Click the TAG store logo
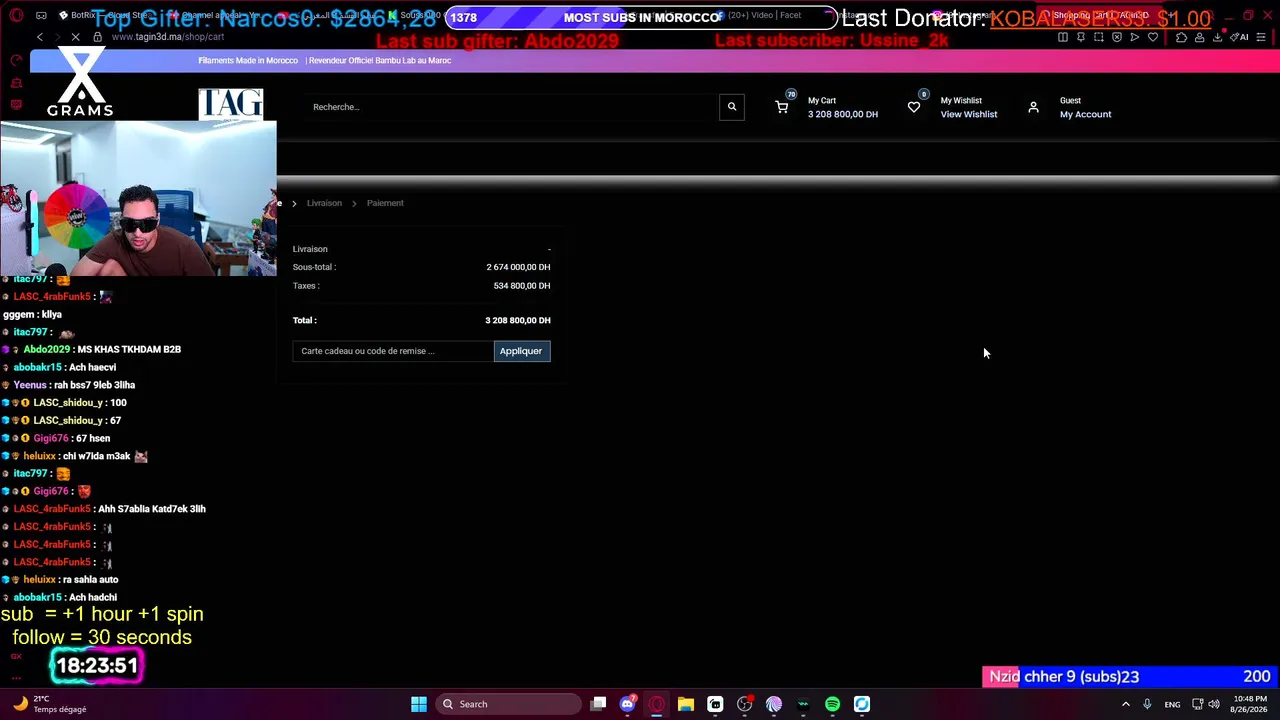Viewport: 1280px width, 720px height. pyautogui.click(x=230, y=104)
